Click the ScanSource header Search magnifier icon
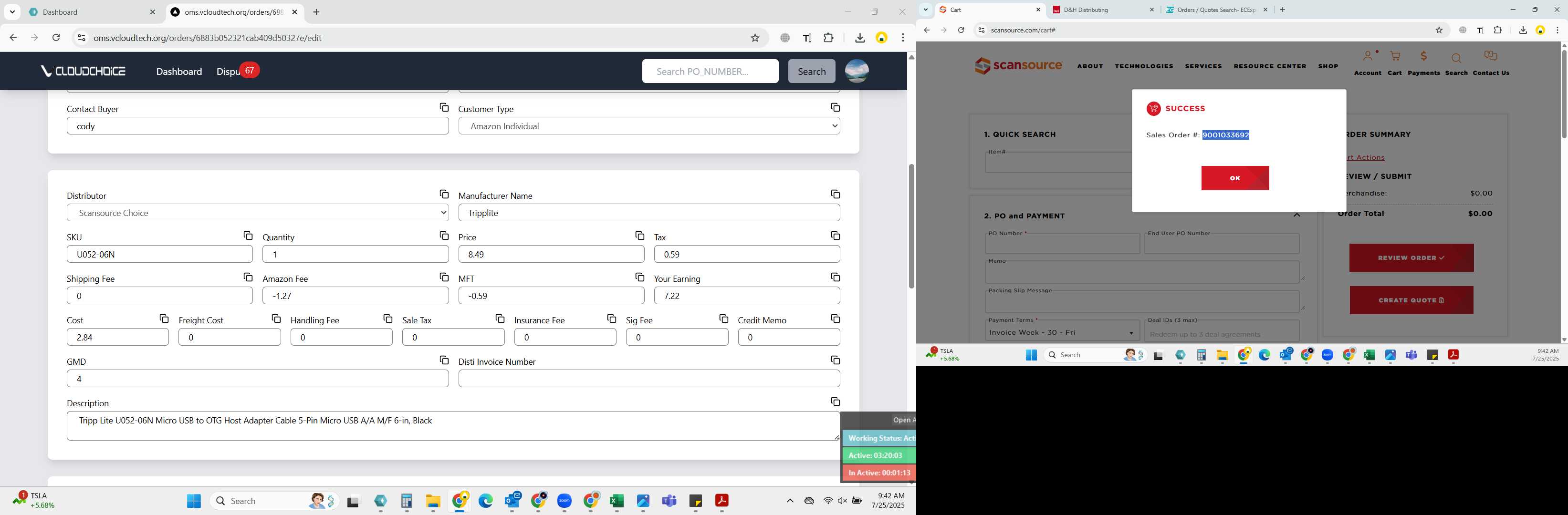The height and width of the screenshot is (515, 1568). pyautogui.click(x=1456, y=58)
